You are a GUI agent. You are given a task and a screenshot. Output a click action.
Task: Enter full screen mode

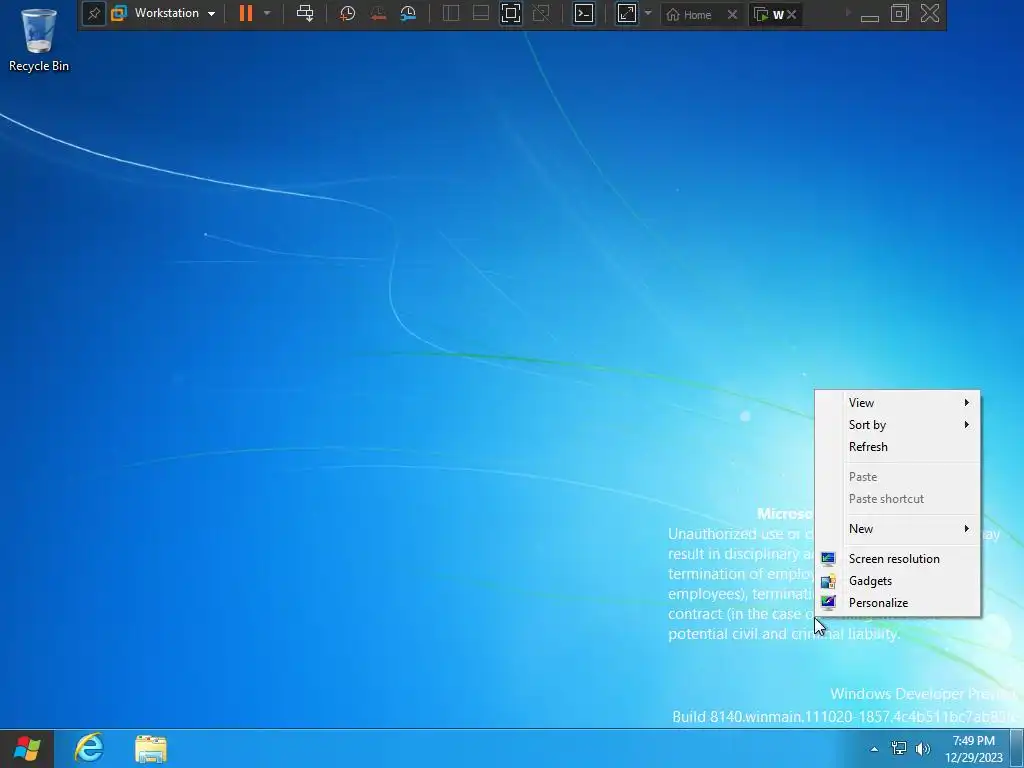tap(511, 13)
